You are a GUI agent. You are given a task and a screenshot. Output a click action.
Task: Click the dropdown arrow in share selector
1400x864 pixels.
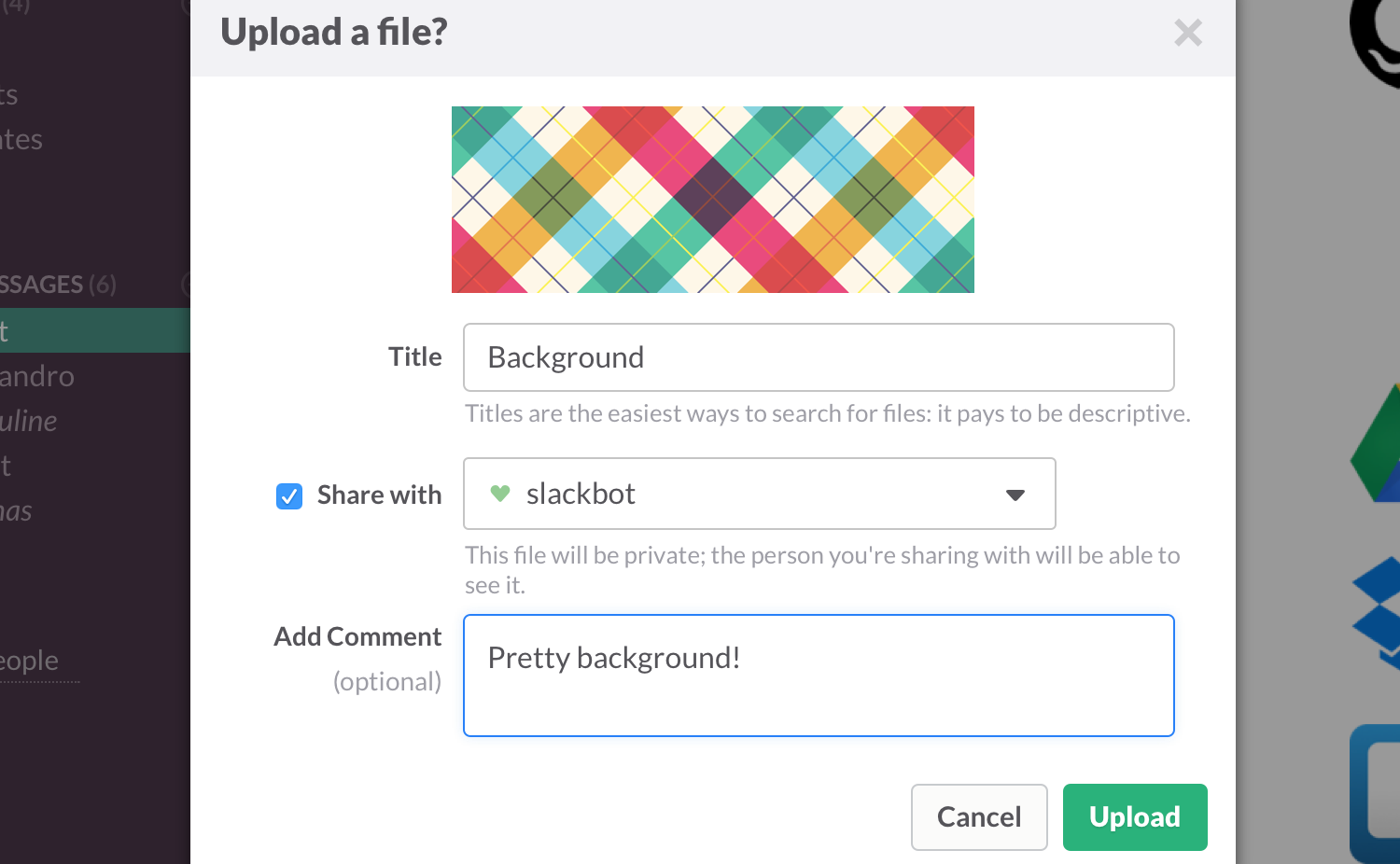point(1015,495)
